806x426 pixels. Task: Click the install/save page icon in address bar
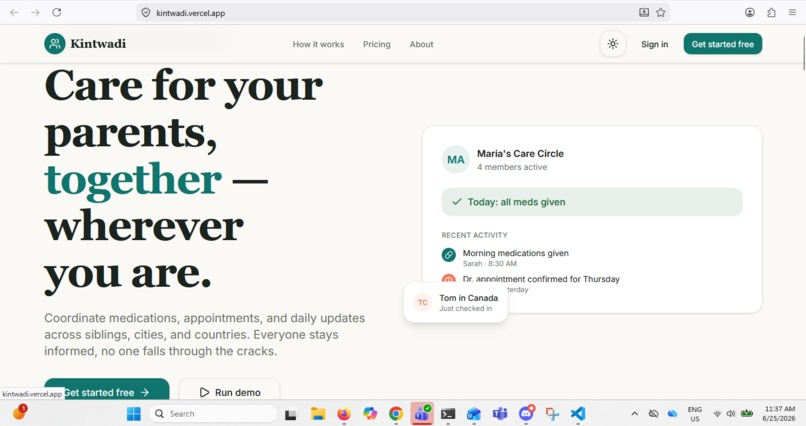coord(644,12)
